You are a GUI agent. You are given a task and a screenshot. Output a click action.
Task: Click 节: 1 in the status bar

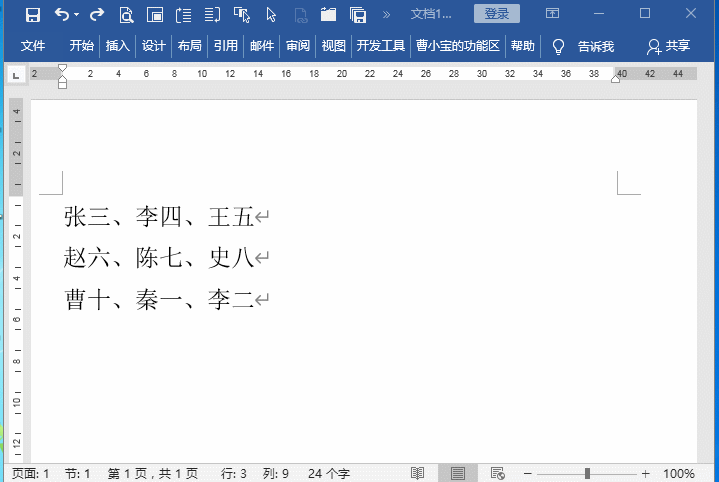[x=77, y=473]
